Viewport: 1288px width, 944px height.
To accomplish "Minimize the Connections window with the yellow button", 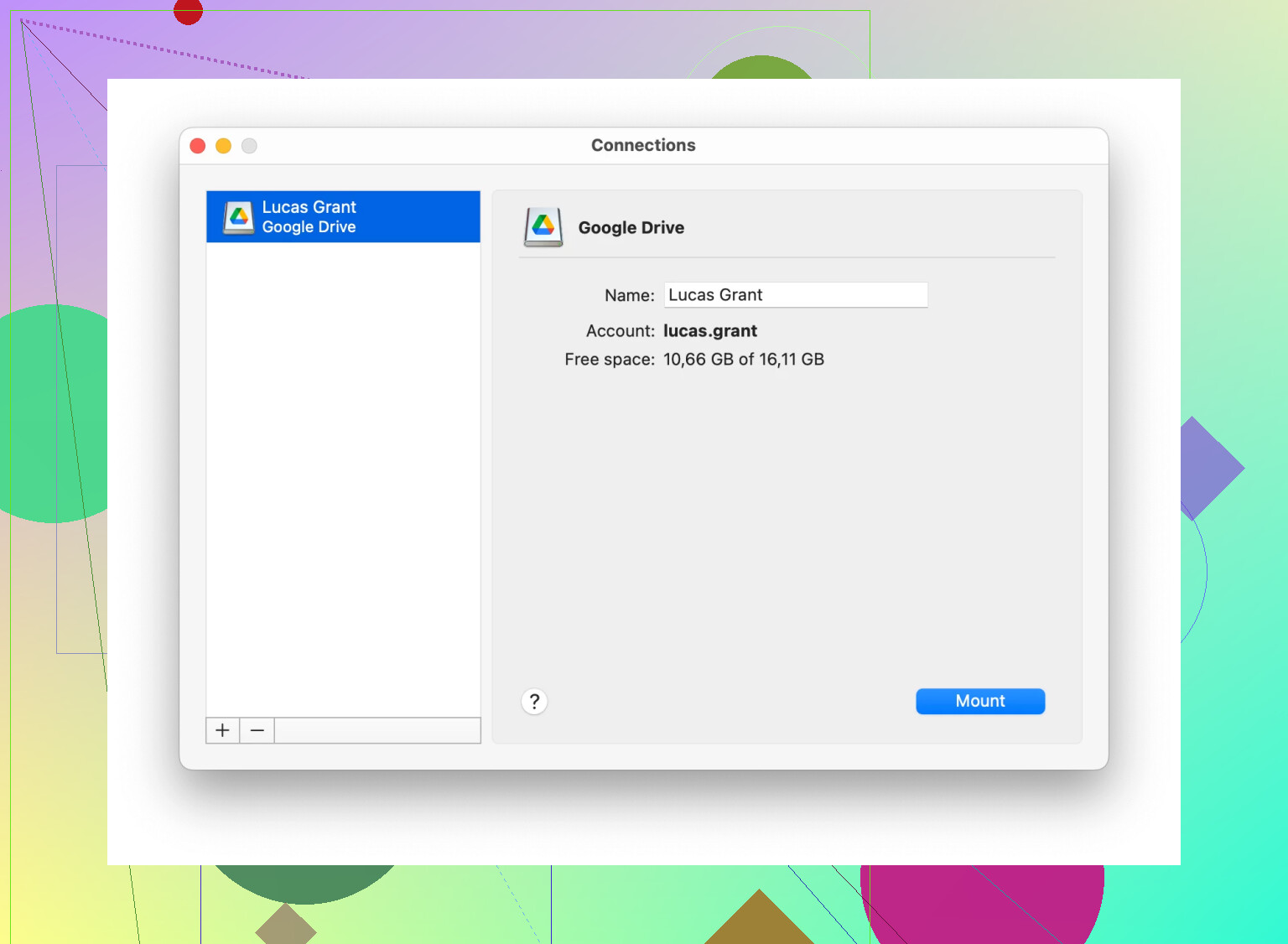I will (223, 146).
